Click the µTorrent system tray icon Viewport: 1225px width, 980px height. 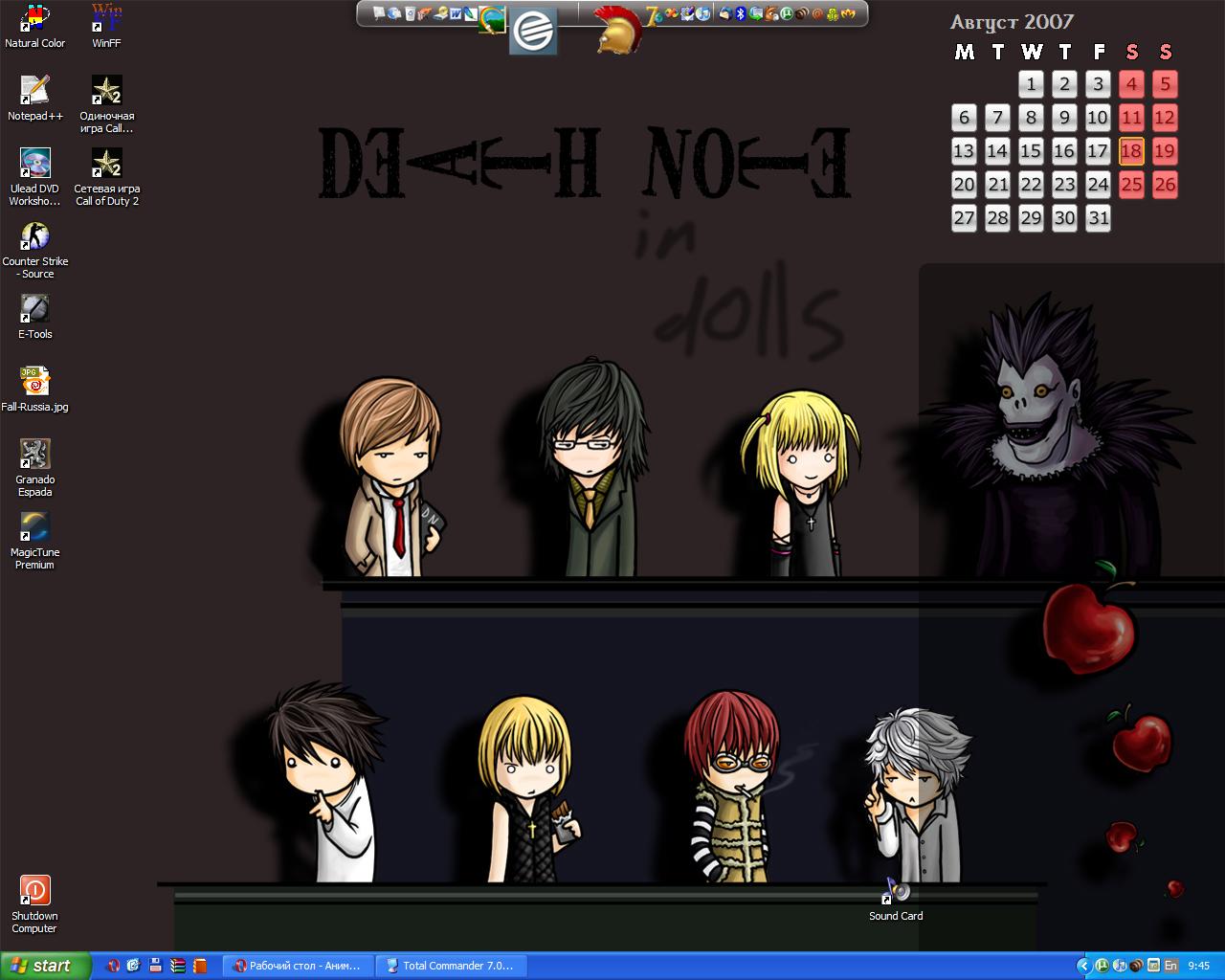pos(1102,966)
